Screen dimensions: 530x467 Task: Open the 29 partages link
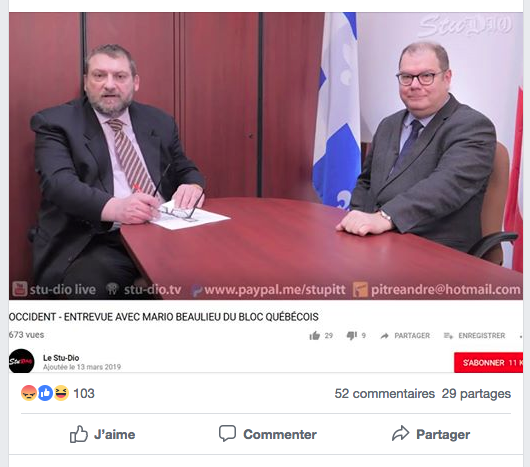click(476, 394)
